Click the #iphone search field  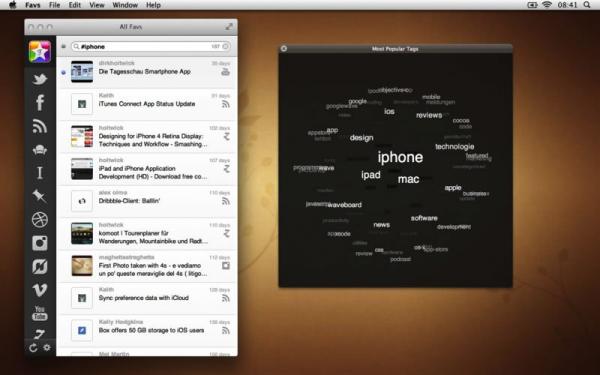tap(151, 46)
